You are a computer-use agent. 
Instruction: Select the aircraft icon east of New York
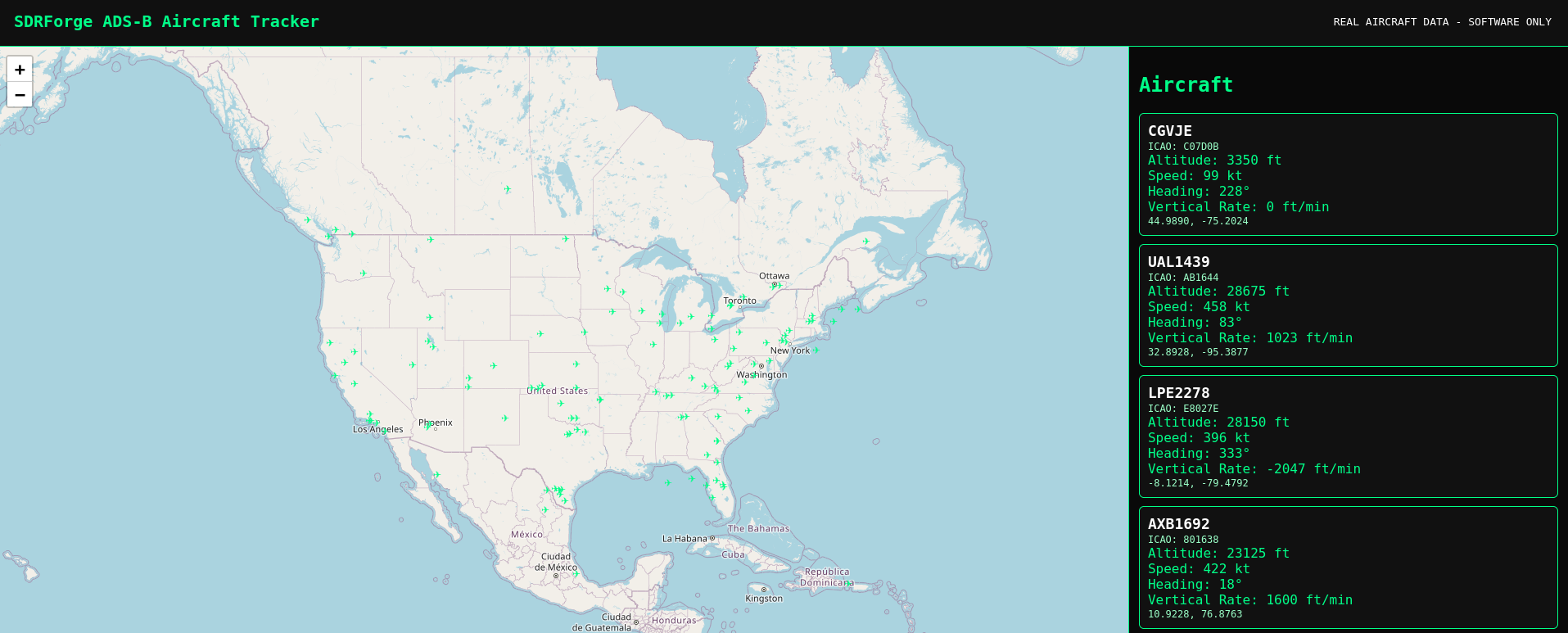[x=816, y=350]
